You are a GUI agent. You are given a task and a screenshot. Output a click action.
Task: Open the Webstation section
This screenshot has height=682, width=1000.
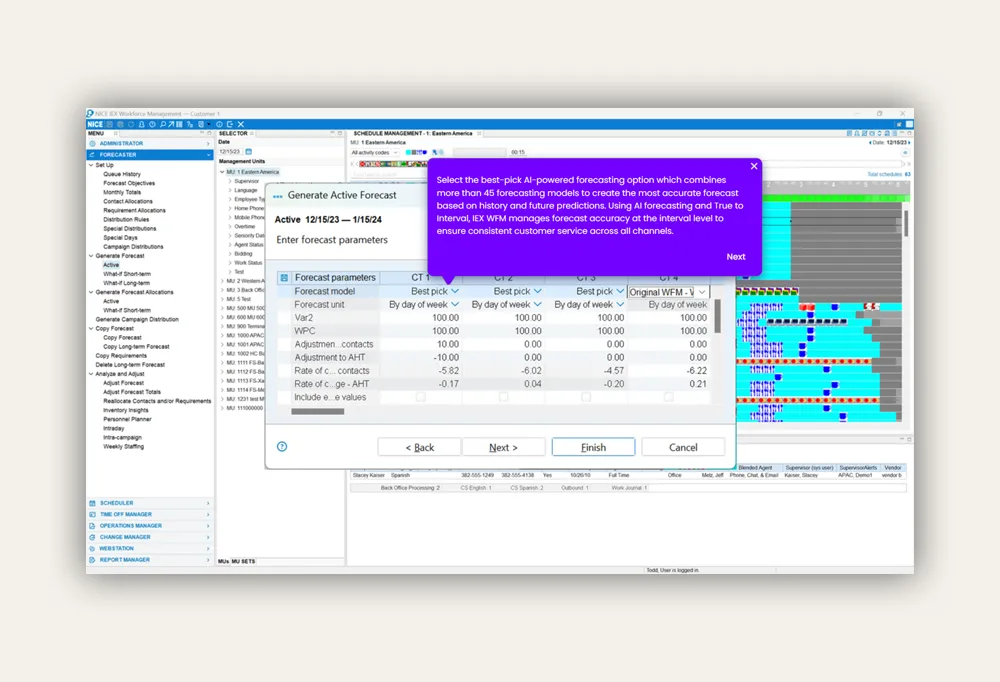point(150,549)
